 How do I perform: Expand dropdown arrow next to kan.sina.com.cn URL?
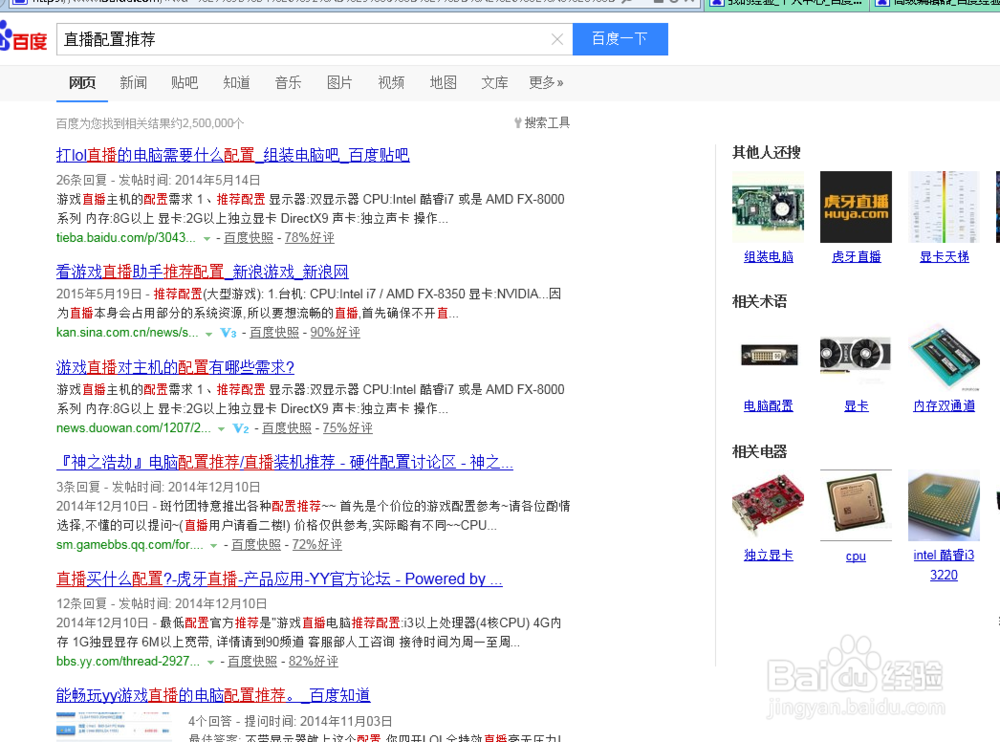coord(209,334)
